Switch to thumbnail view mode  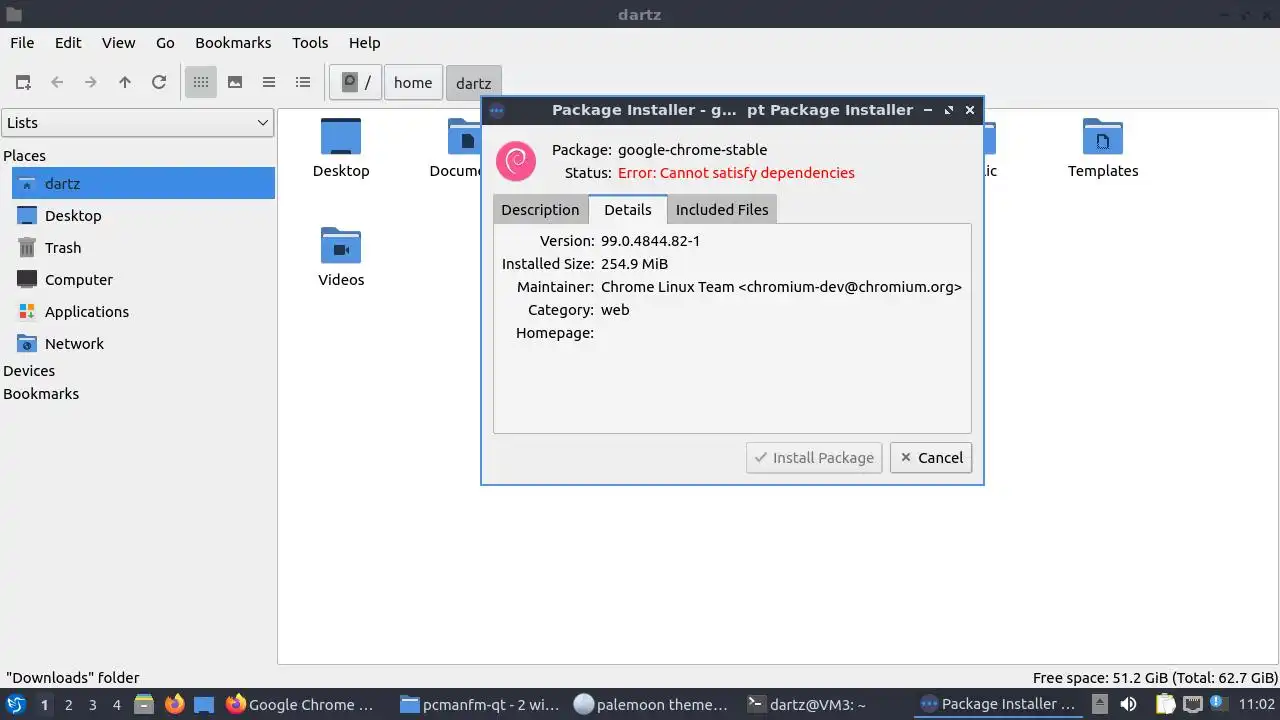pos(235,82)
